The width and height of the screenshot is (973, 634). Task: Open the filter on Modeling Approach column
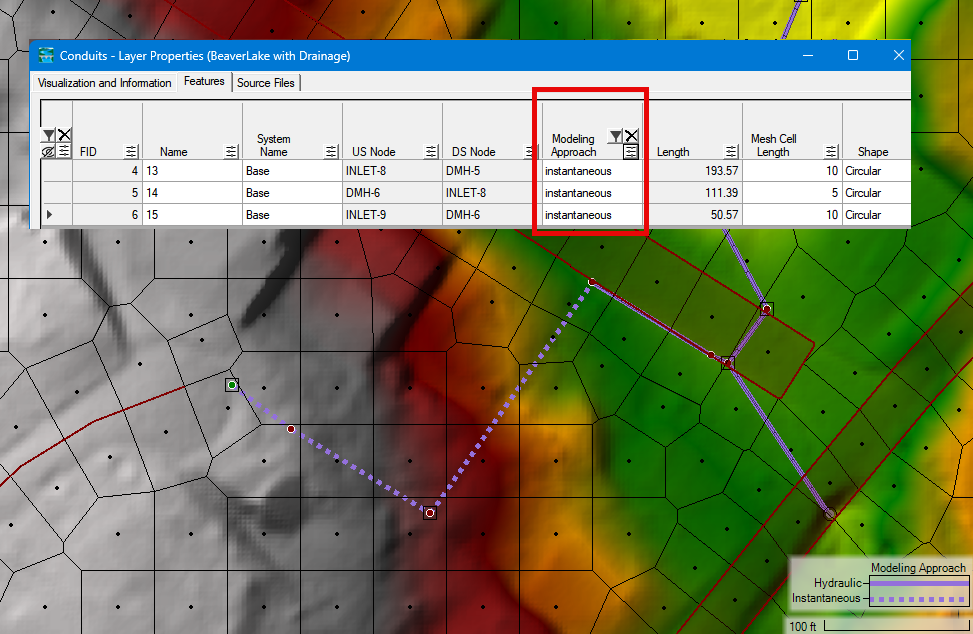[x=614, y=135]
